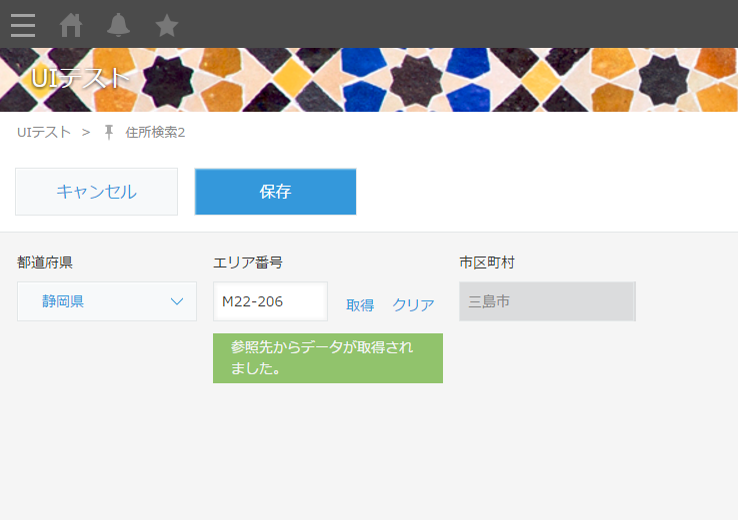Click the 市区町村 field showing 三島市
Viewport: 738px width, 520px height.
pyautogui.click(x=547, y=301)
